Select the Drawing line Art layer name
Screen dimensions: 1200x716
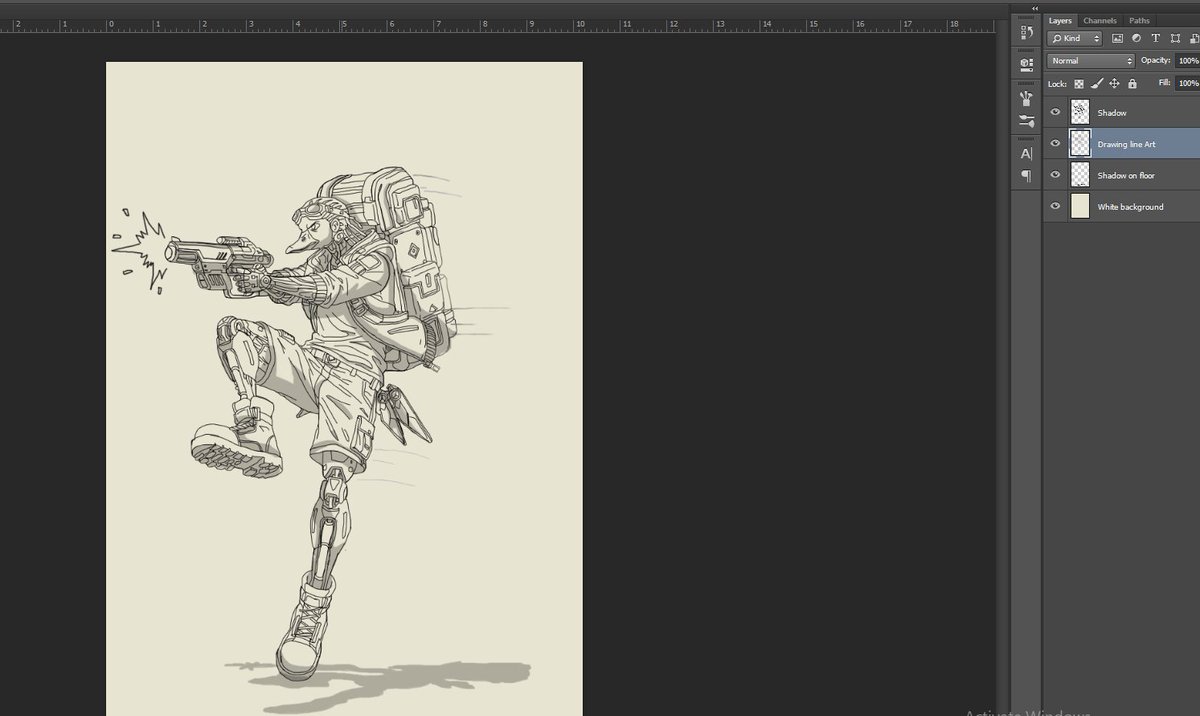click(x=1127, y=143)
